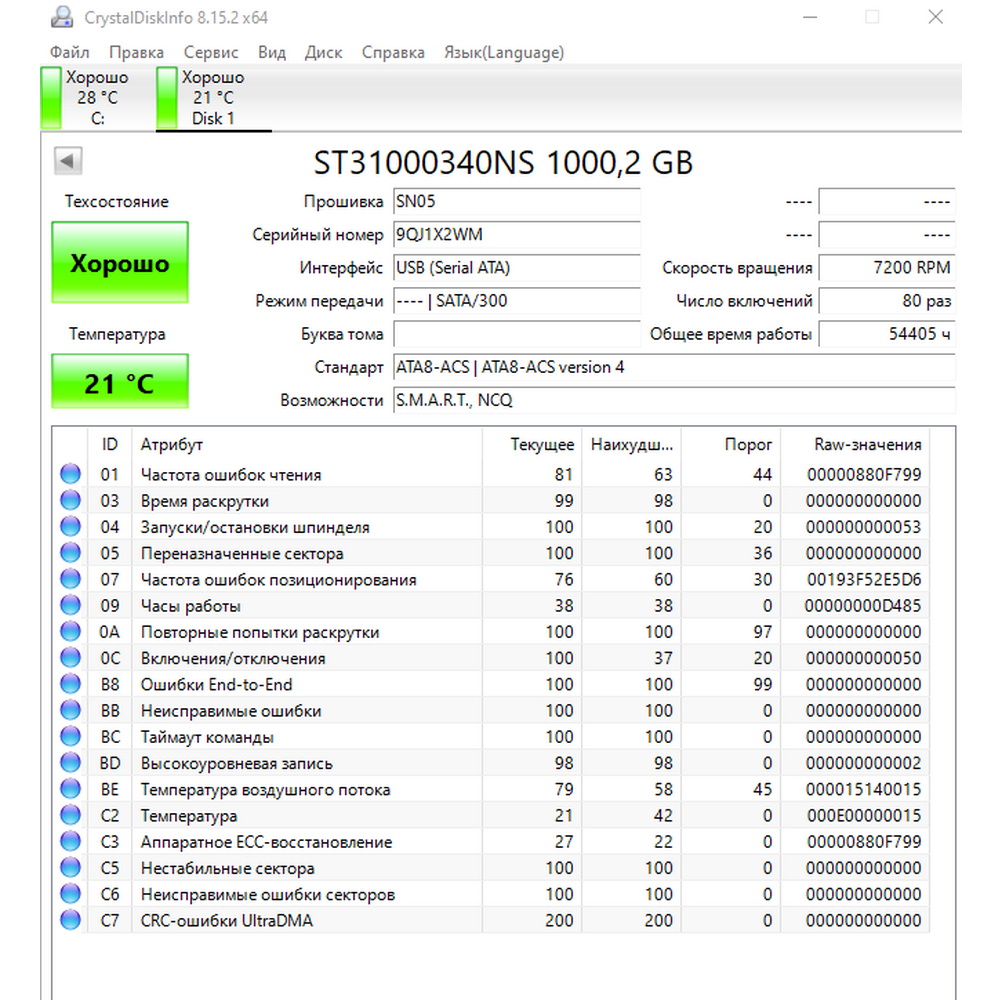Click status orb for attribute BB uncorrectable errors
Screen dimensions: 1000x1000
coord(70,710)
